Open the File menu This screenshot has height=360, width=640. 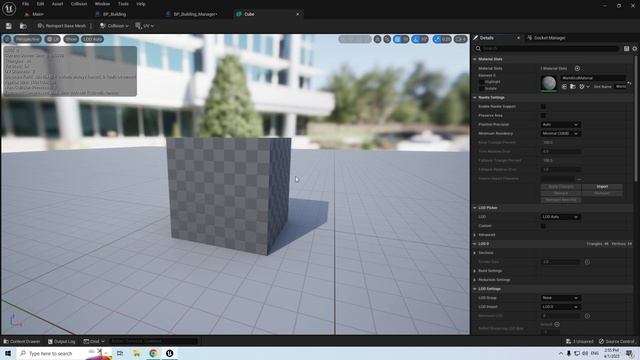pos(25,4)
